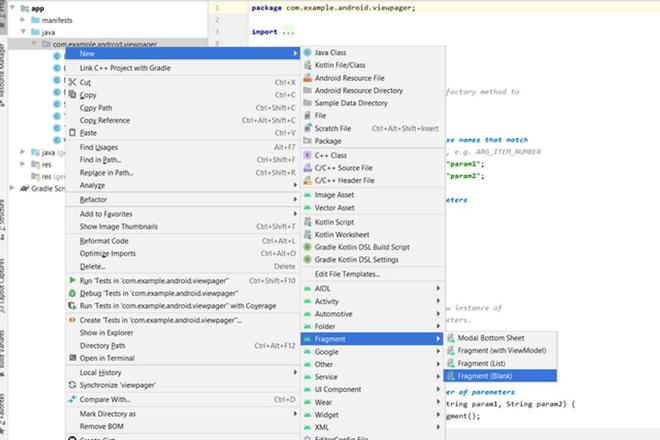Click the Image Asset icon
Viewport: 660px width, 440px height.
coord(307,195)
